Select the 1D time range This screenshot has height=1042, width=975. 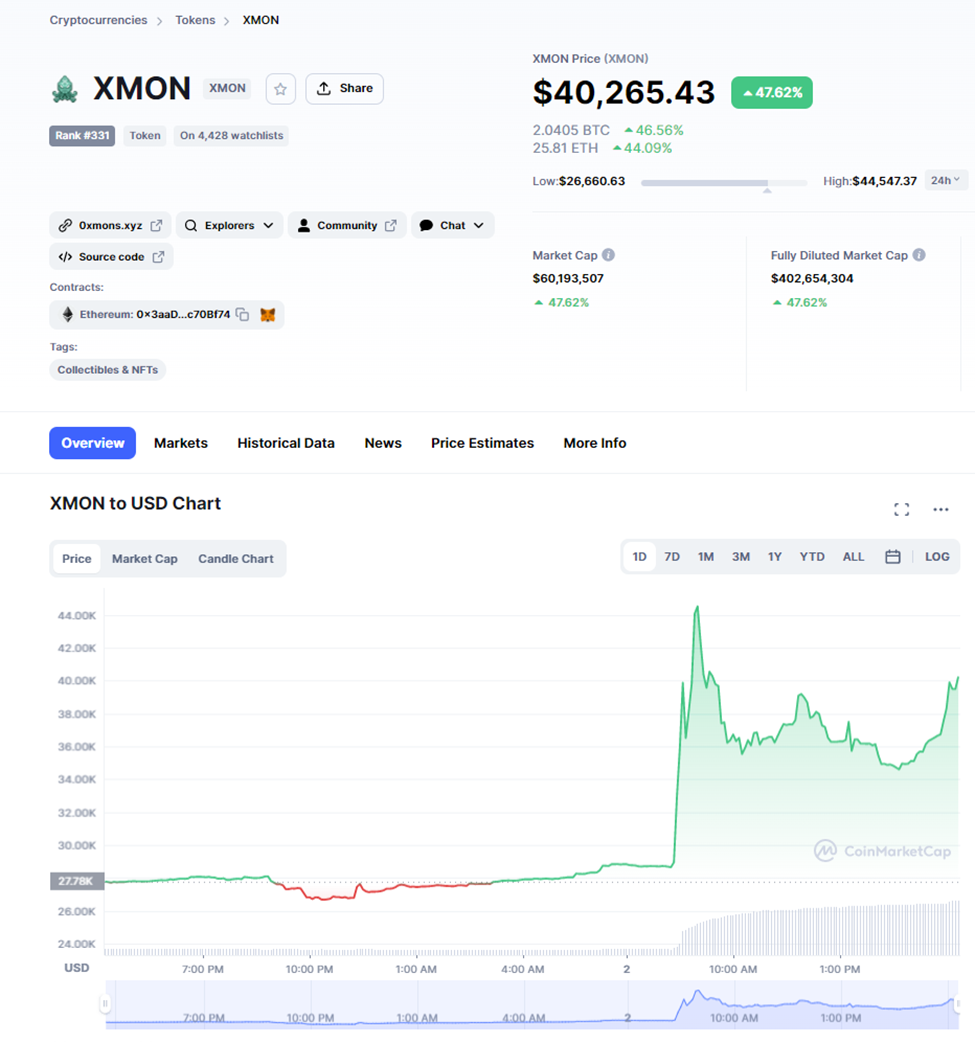[x=639, y=557]
